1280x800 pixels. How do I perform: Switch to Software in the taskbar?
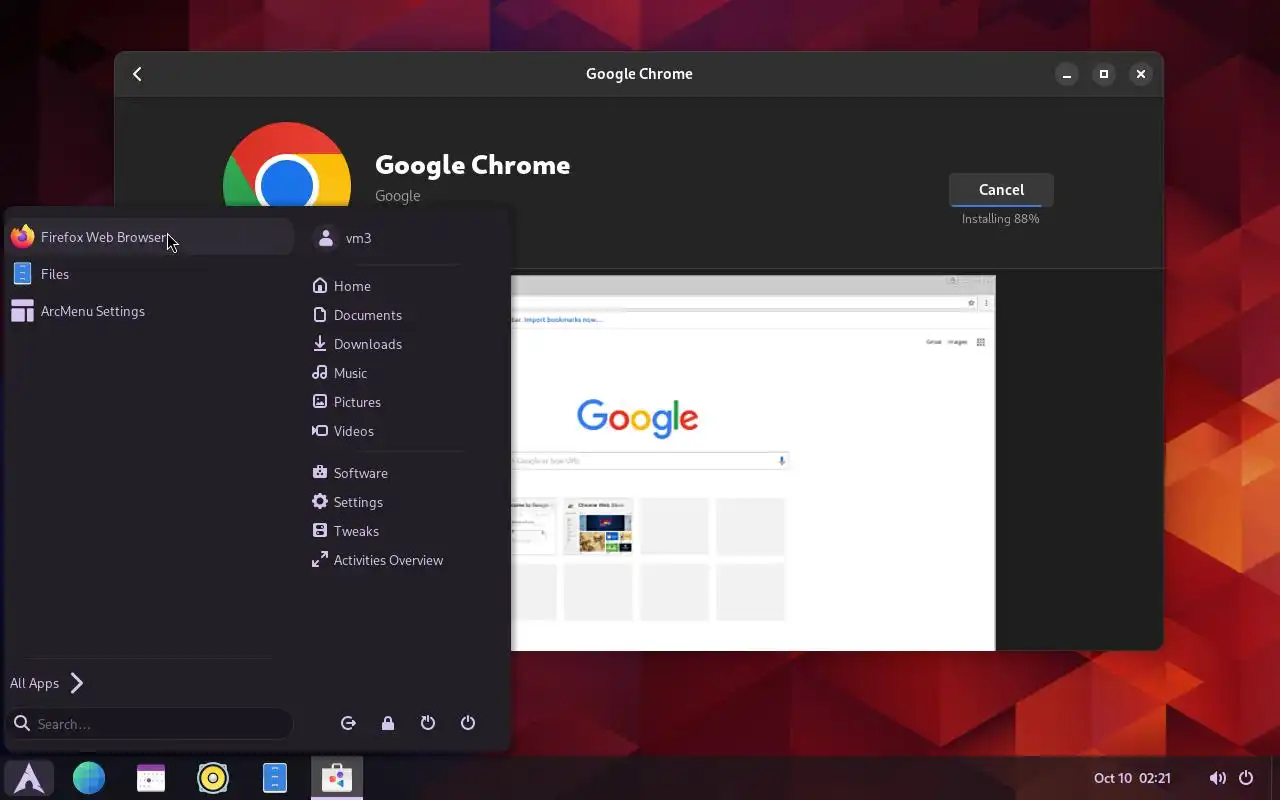[x=337, y=778]
